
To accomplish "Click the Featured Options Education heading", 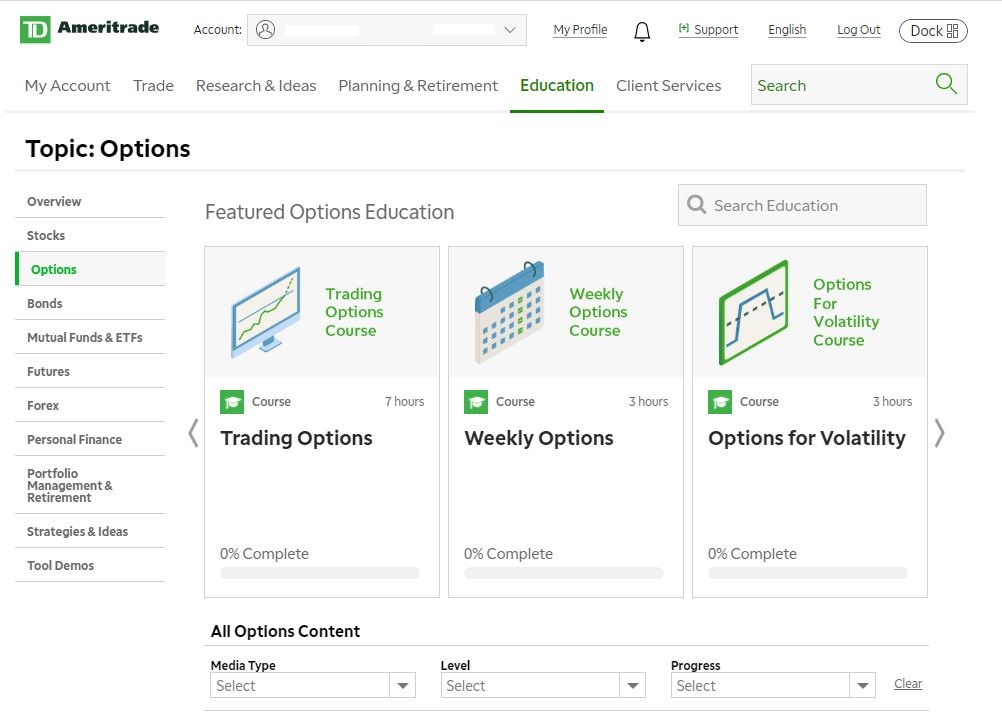I will tap(330, 212).
